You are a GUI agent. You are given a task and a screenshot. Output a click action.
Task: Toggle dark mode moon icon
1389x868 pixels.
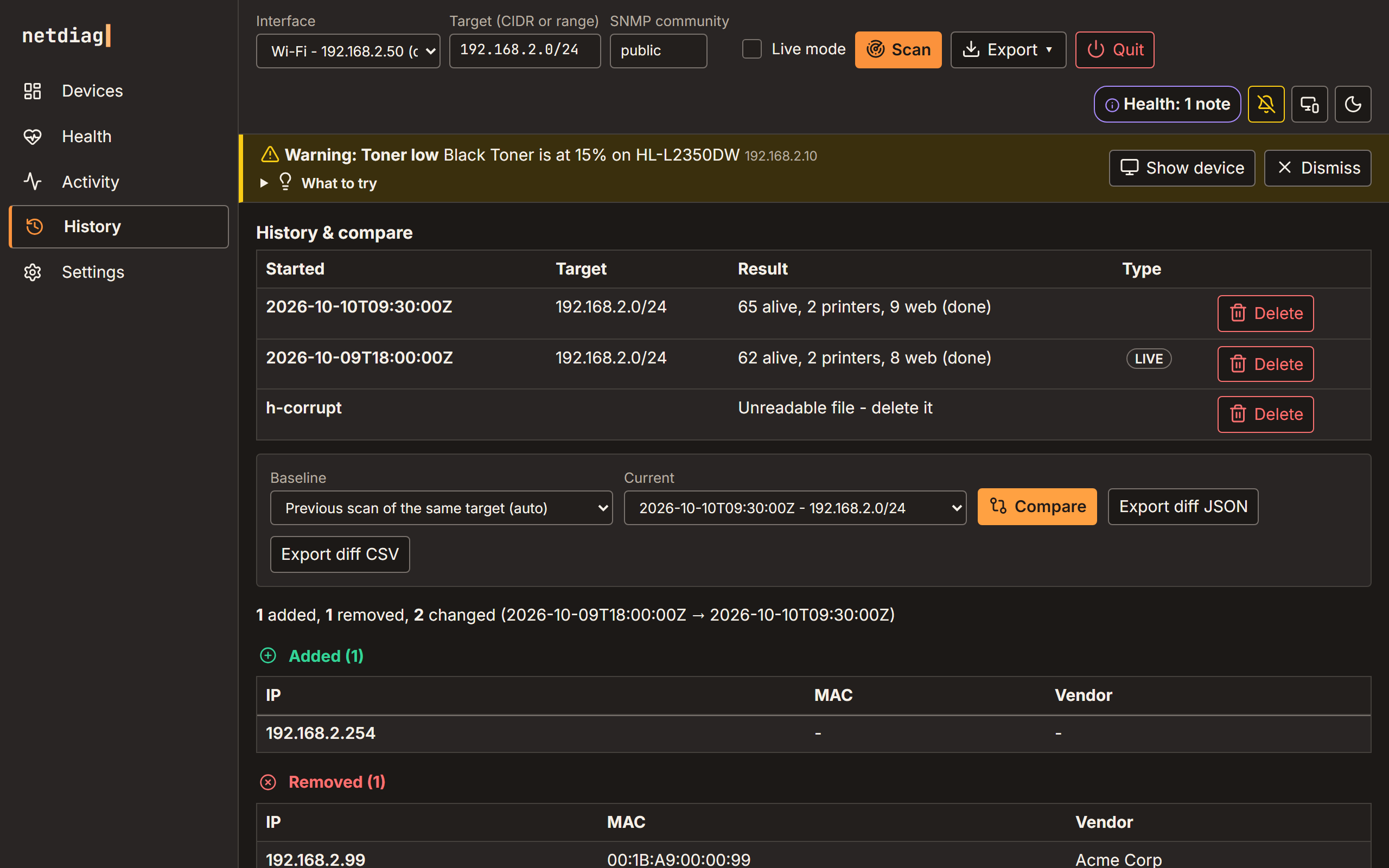1353,104
